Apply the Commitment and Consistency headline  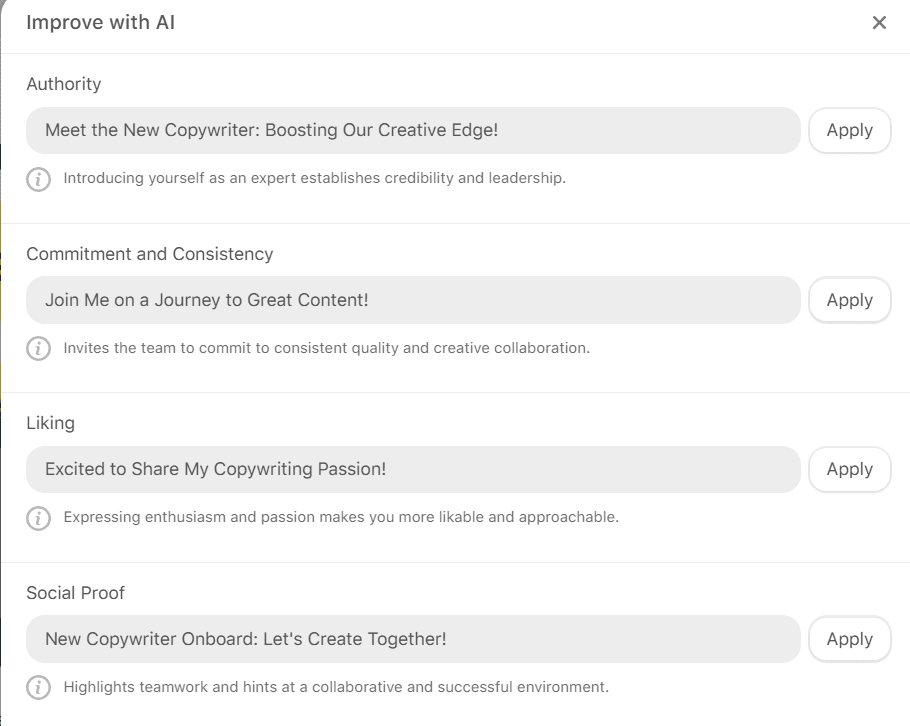coord(849,299)
